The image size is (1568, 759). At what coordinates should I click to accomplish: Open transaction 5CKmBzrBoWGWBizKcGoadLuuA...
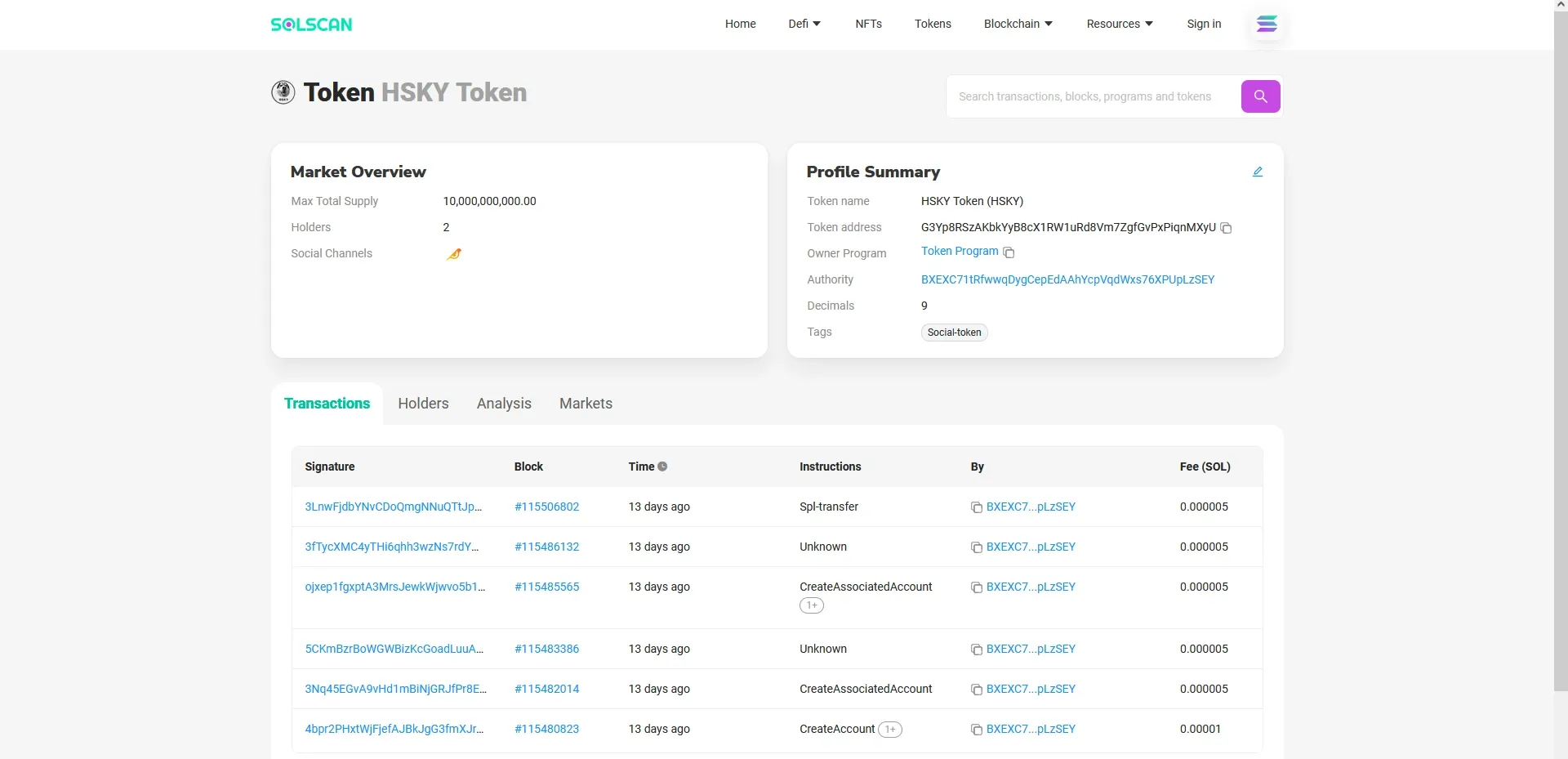[394, 649]
